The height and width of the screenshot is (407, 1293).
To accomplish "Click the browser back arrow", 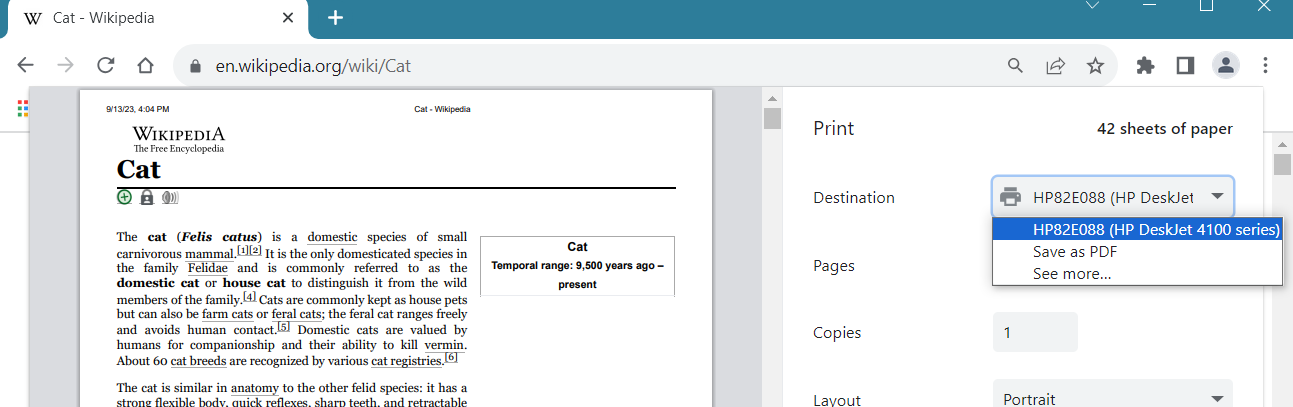I will 26,66.
